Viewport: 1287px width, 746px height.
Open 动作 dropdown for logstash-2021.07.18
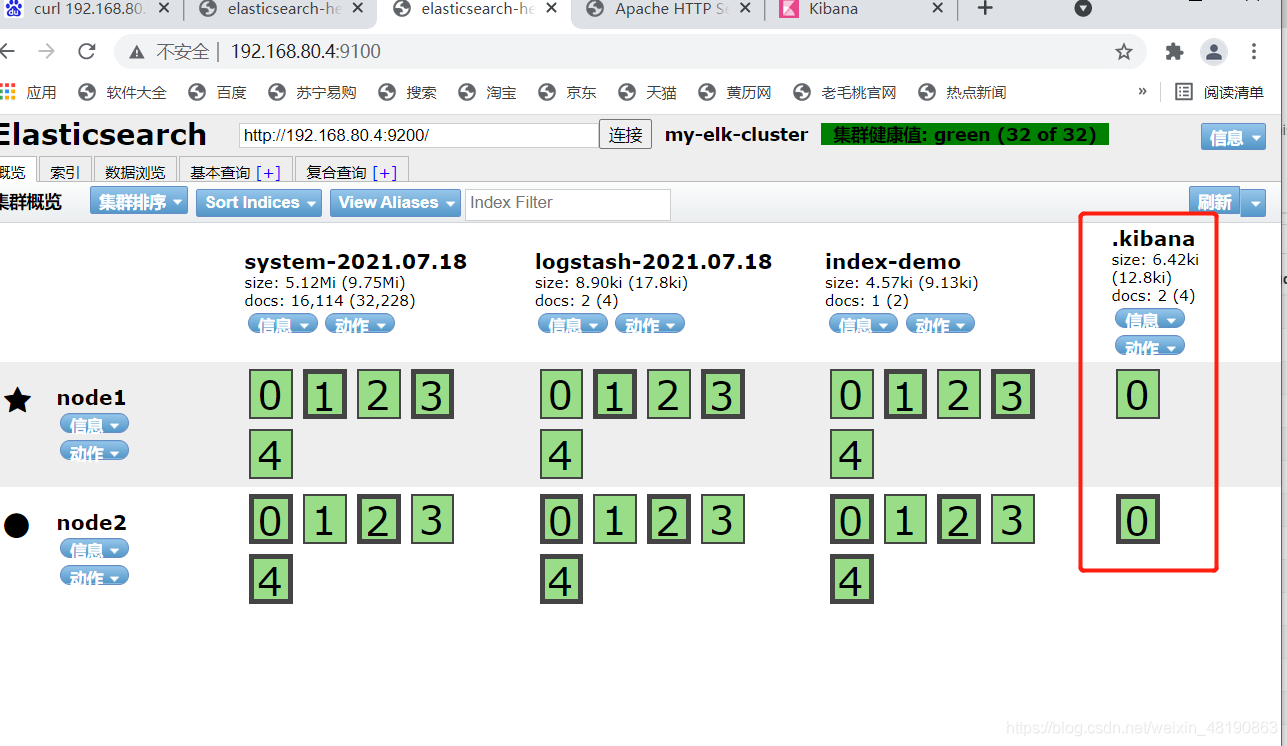pyautogui.click(x=650, y=324)
